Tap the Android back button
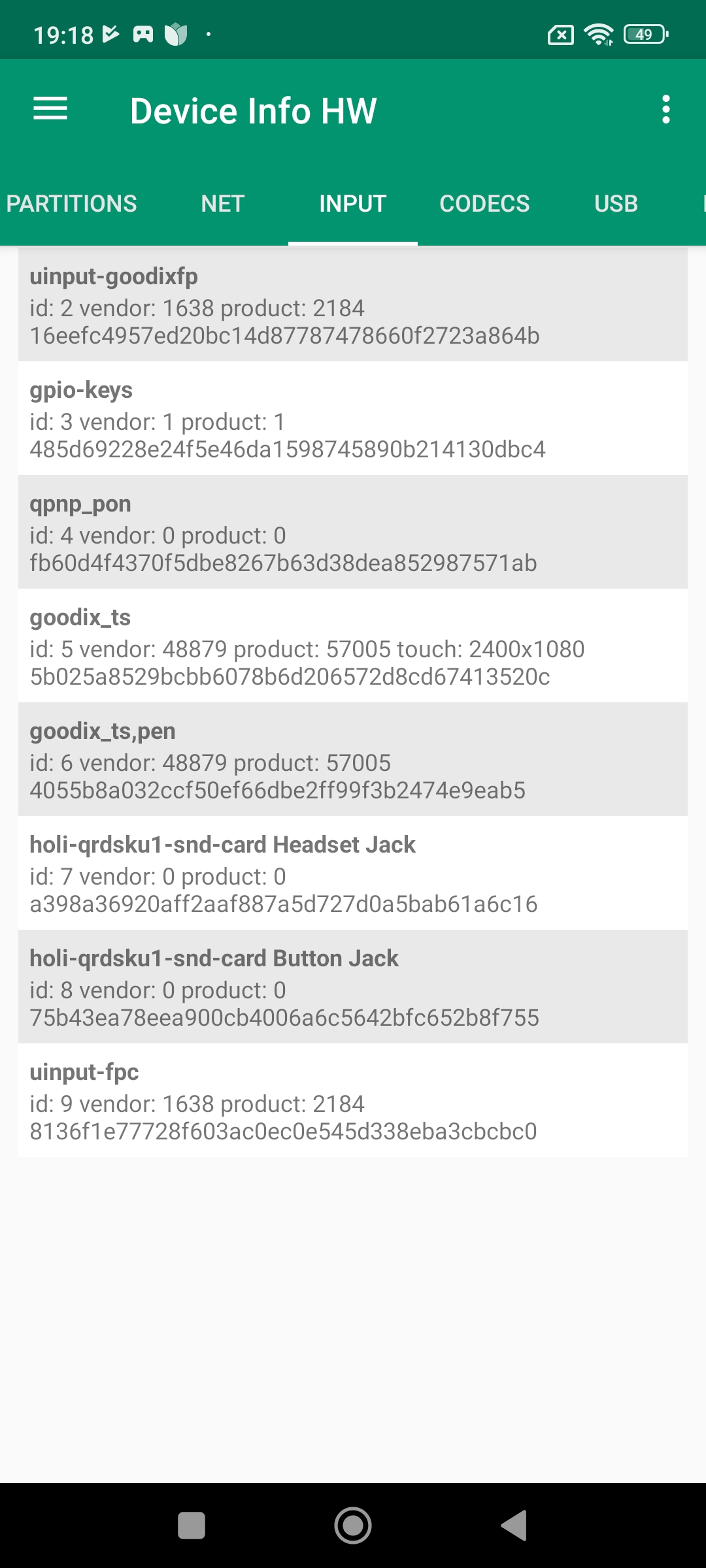 514,1526
